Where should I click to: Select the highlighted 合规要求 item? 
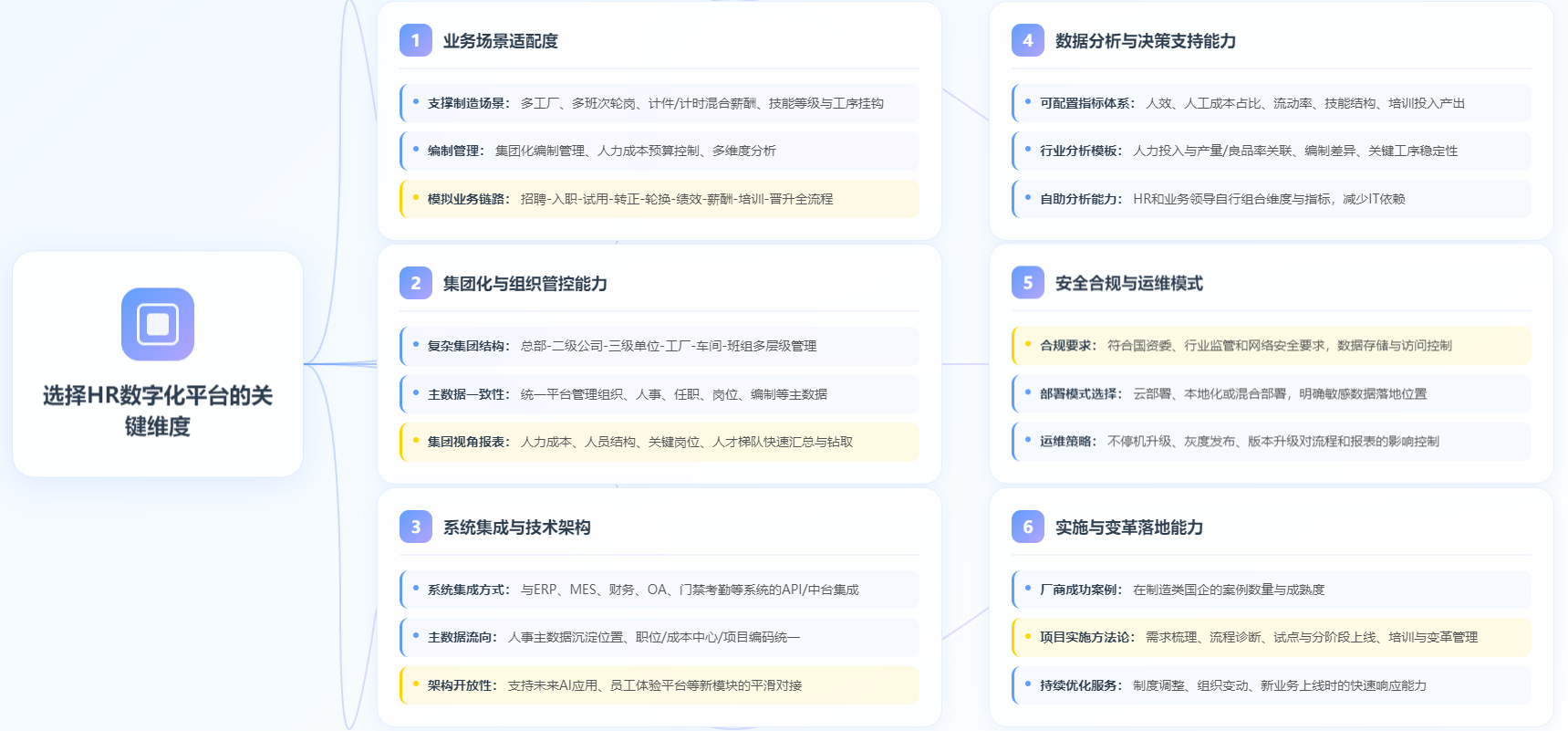click(x=1271, y=346)
